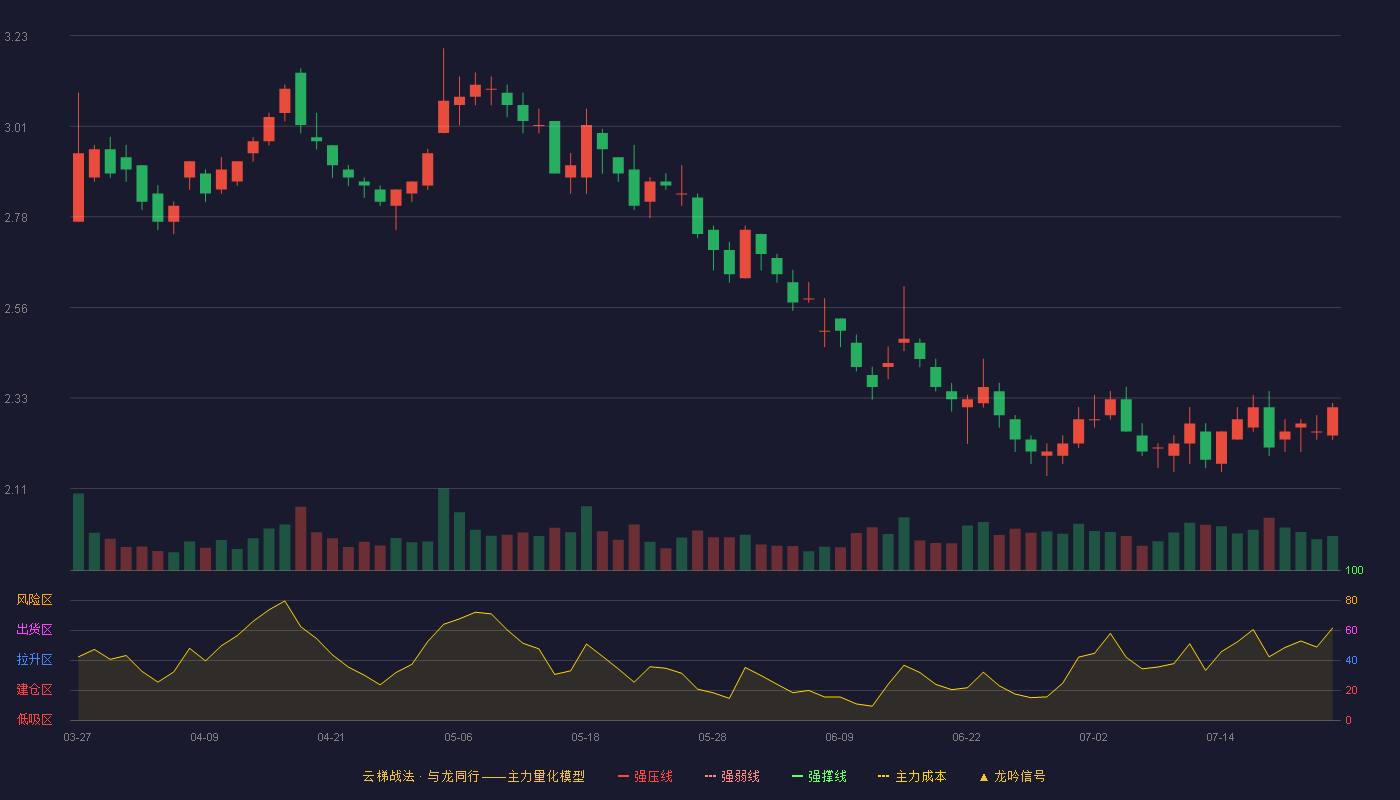Click the 风险区 zone label

(34, 600)
